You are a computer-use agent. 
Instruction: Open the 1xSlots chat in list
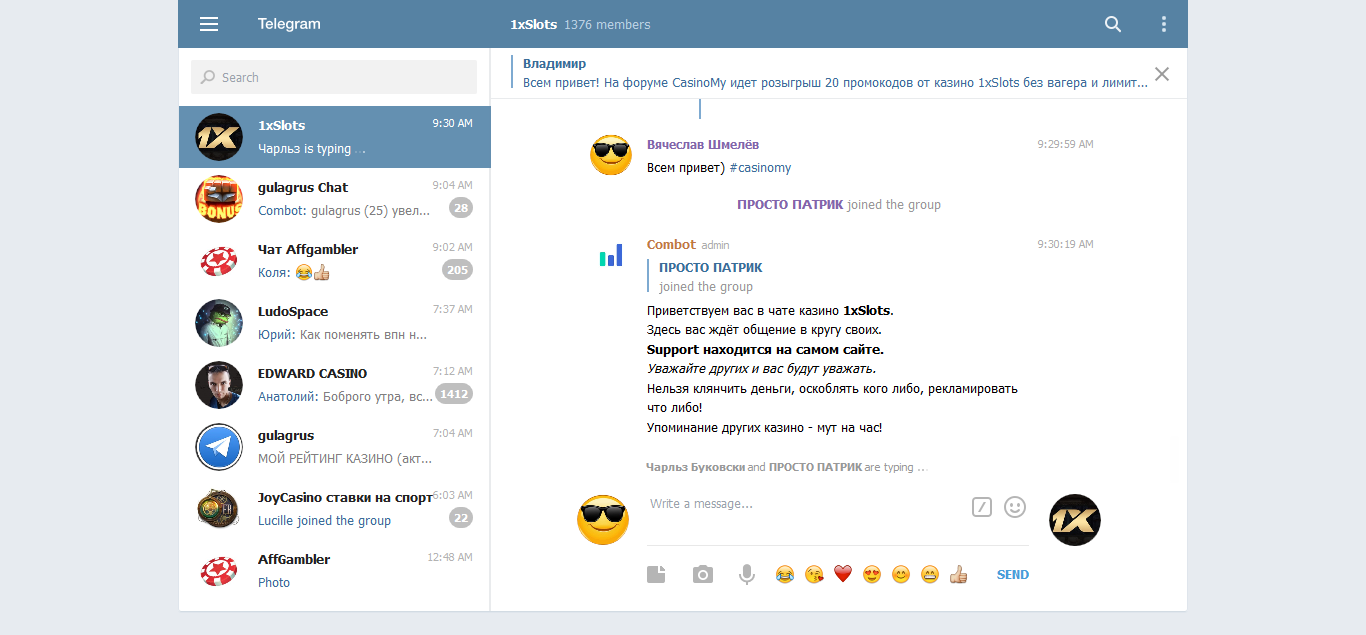click(x=334, y=137)
